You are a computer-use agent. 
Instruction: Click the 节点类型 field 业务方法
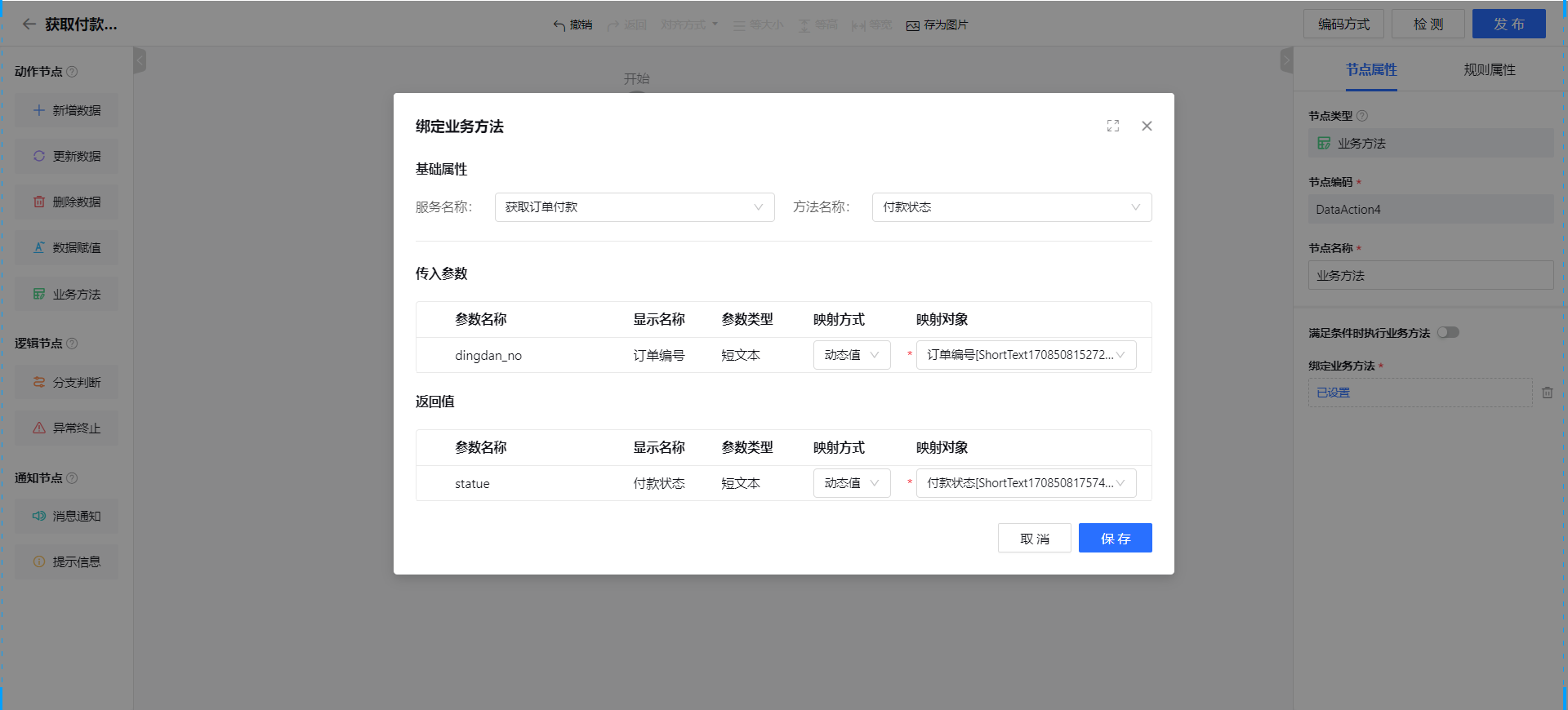tap(1431, 143)
